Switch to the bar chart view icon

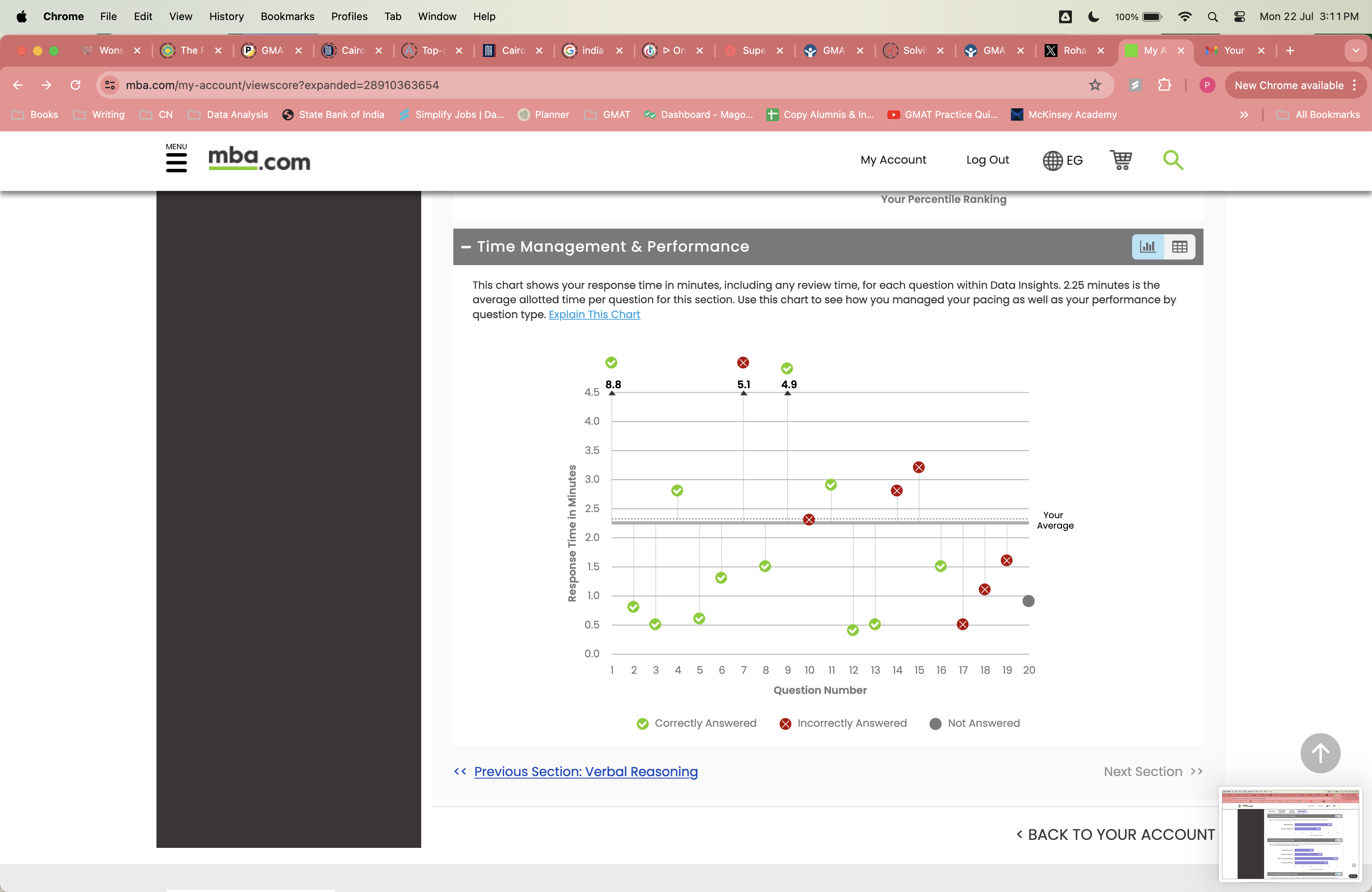tap(1148, 247)
